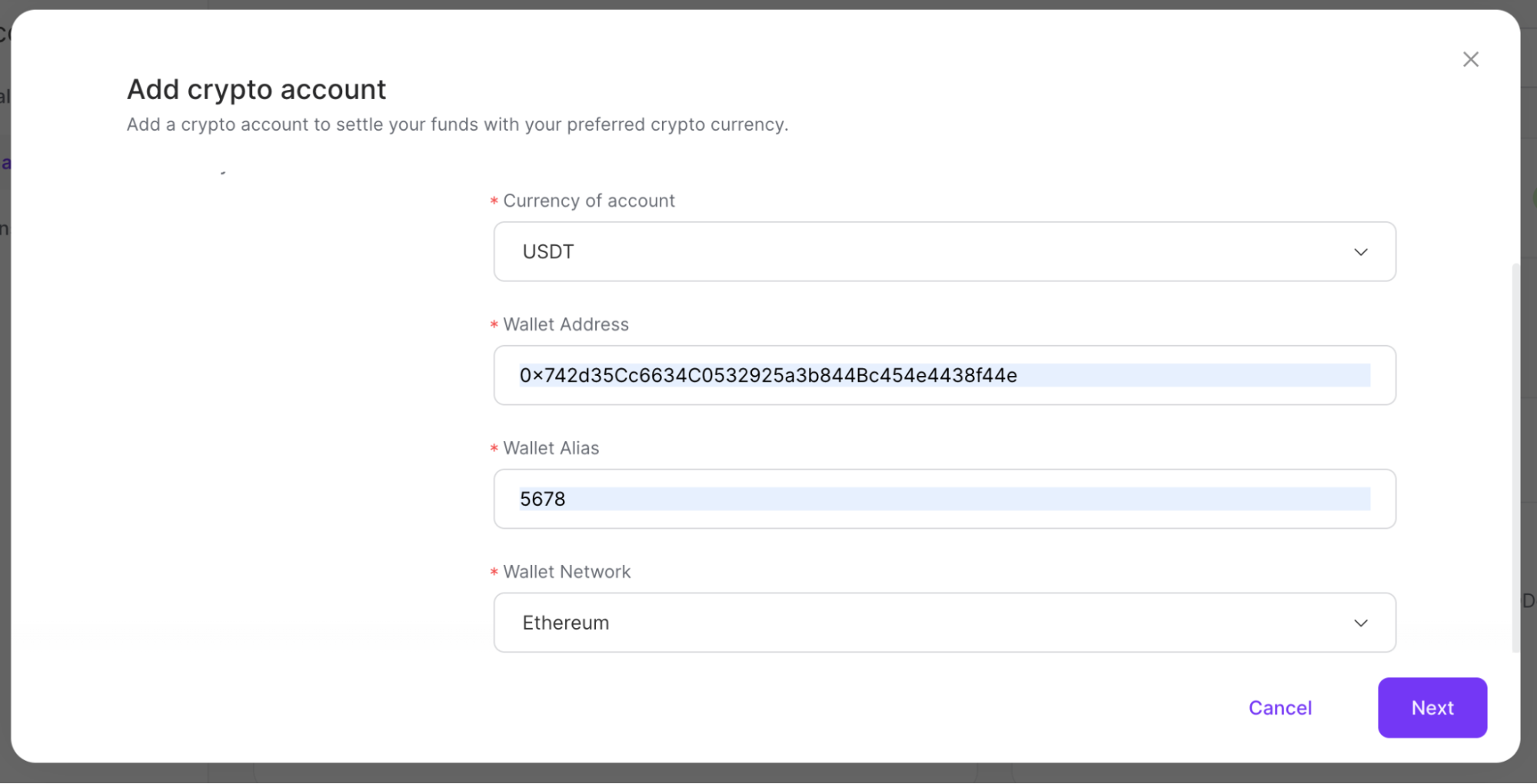Click the Add crypto account heading
The height and width of the screenshot is (784, 1537).
pyautogui.click(x=256, y=89)
